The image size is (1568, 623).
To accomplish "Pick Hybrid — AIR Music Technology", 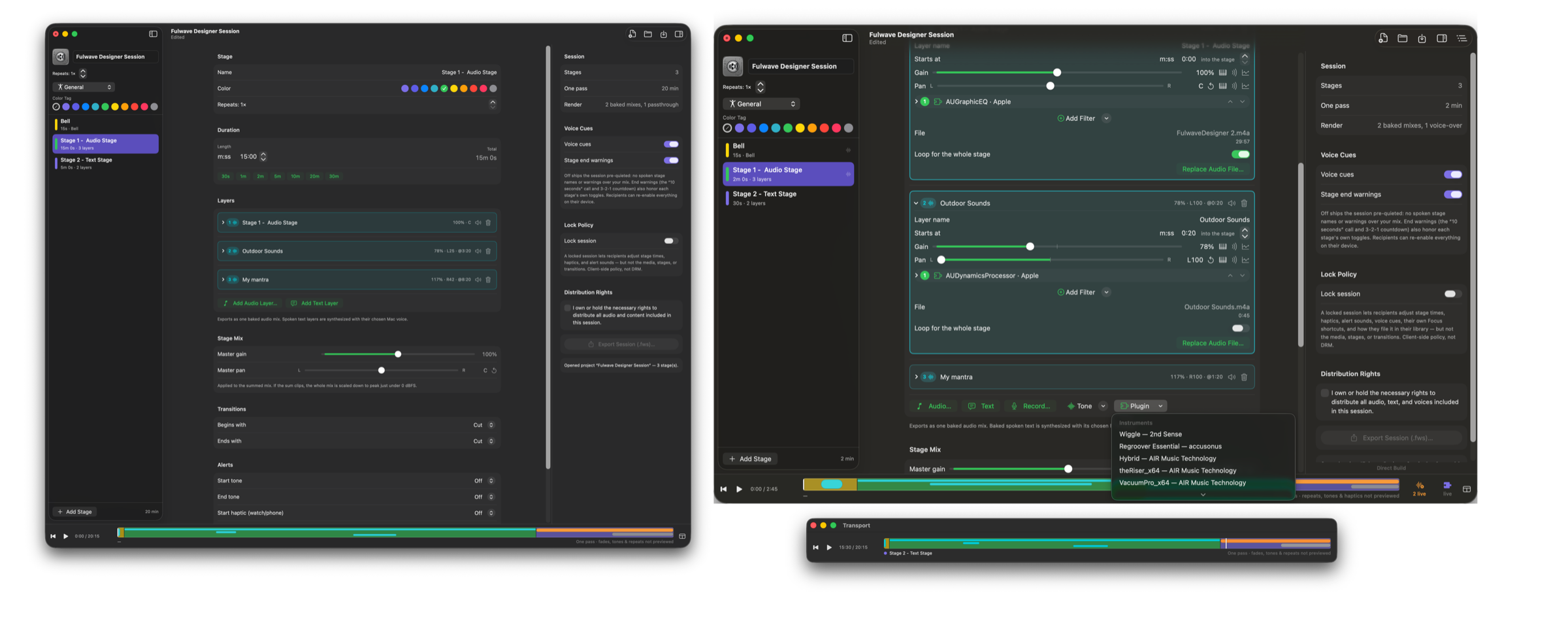I will coord(1168,459).
